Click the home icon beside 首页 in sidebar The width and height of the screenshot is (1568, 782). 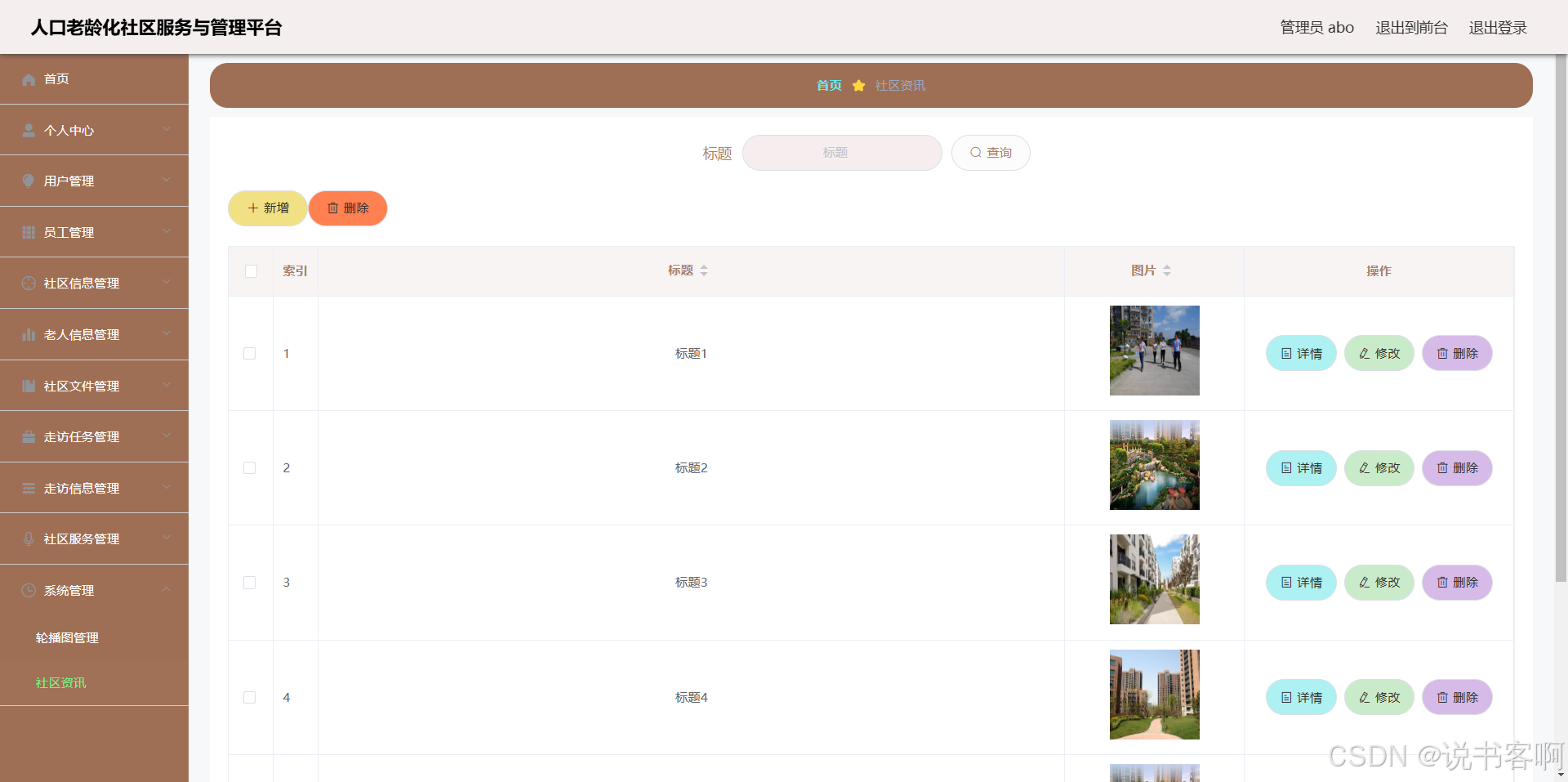tap(29, 79)
